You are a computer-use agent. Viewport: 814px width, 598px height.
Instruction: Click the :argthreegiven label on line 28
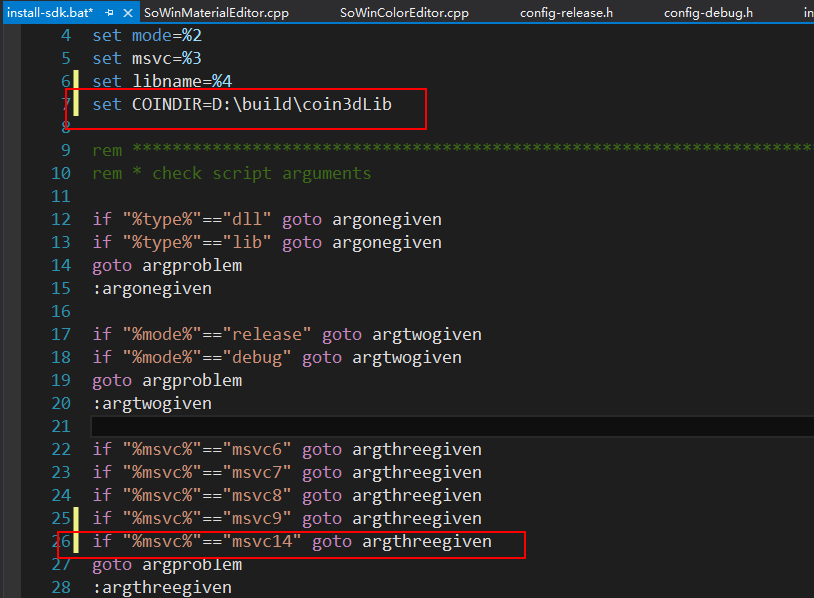(162, 588)
